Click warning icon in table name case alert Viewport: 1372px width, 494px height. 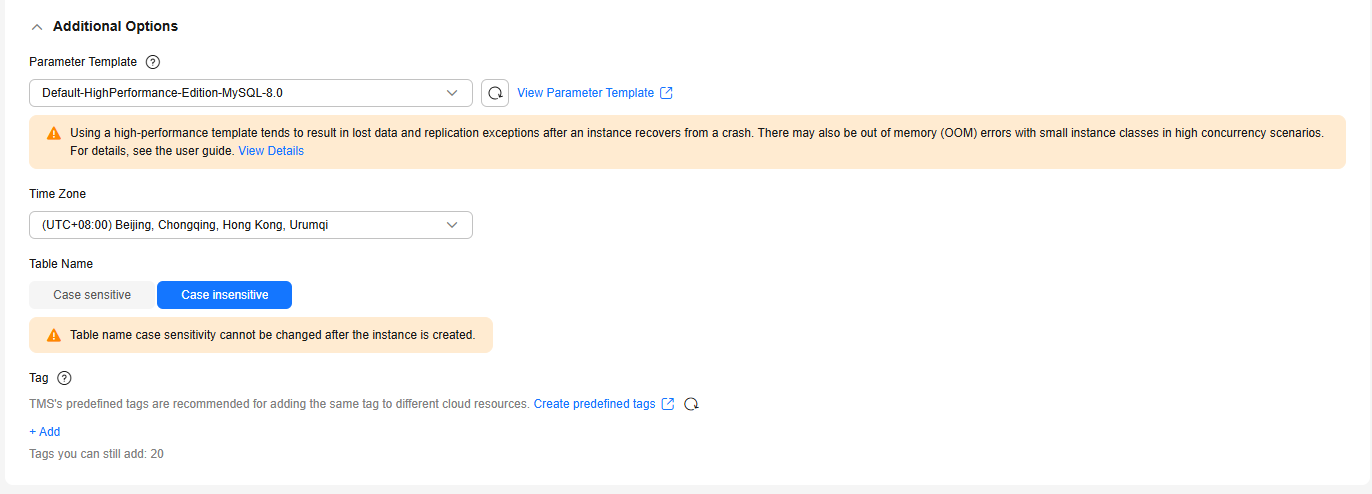coord(54,335)
